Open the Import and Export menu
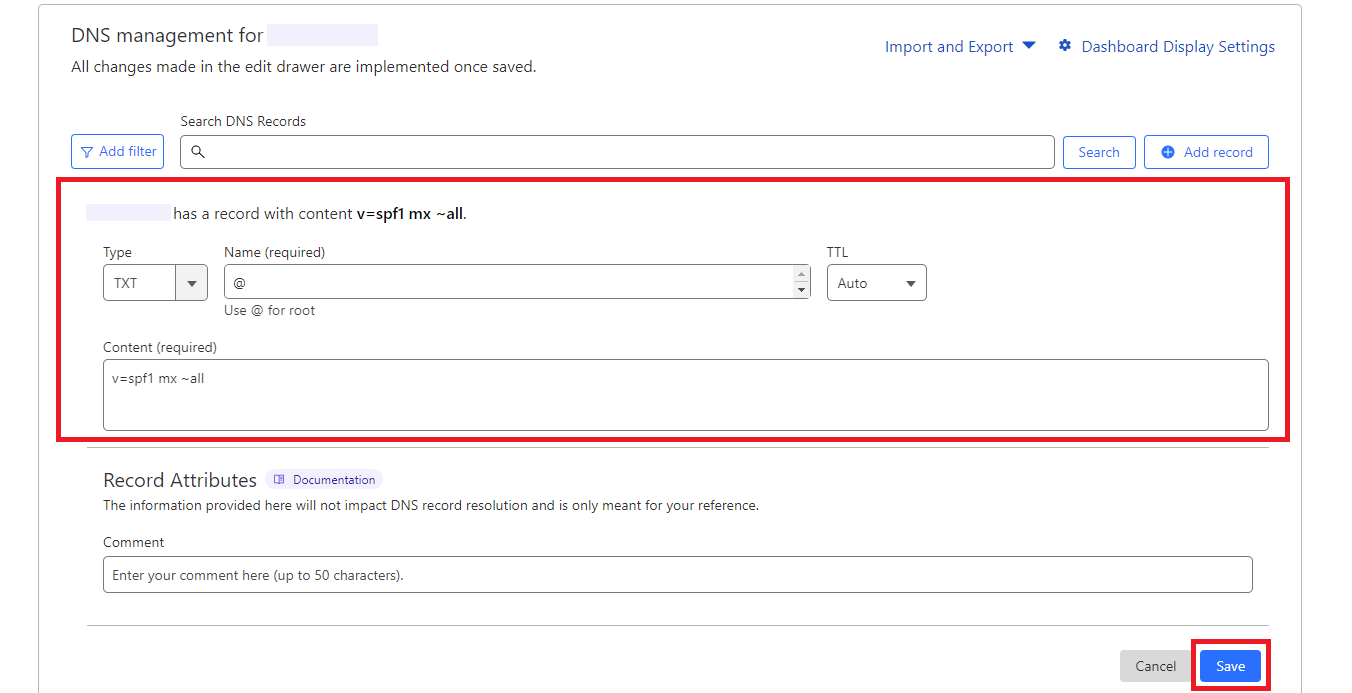Screen dimensions: 1352x693 pos(949,47)
